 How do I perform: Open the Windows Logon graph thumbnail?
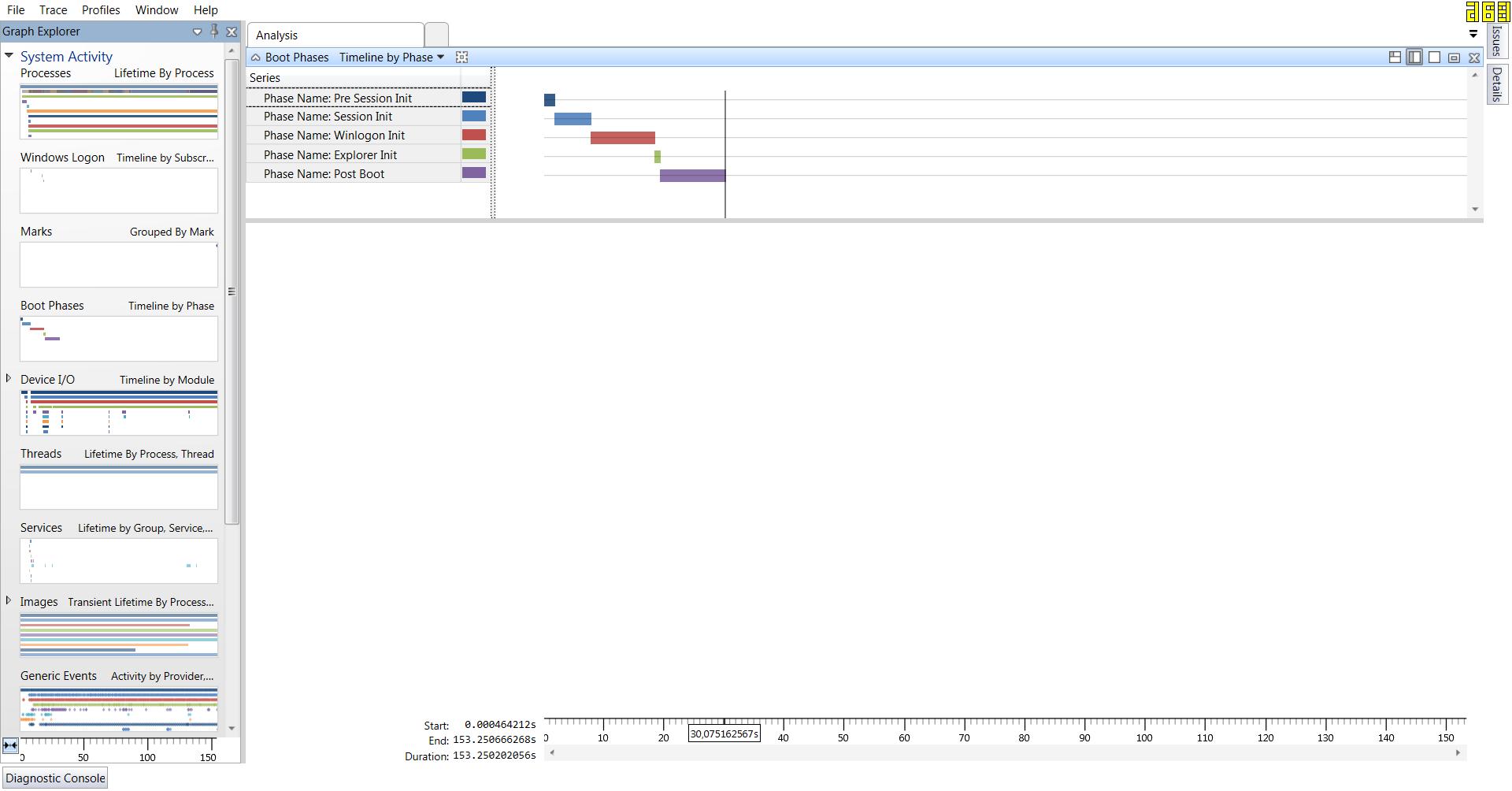(x=119, y=191)
